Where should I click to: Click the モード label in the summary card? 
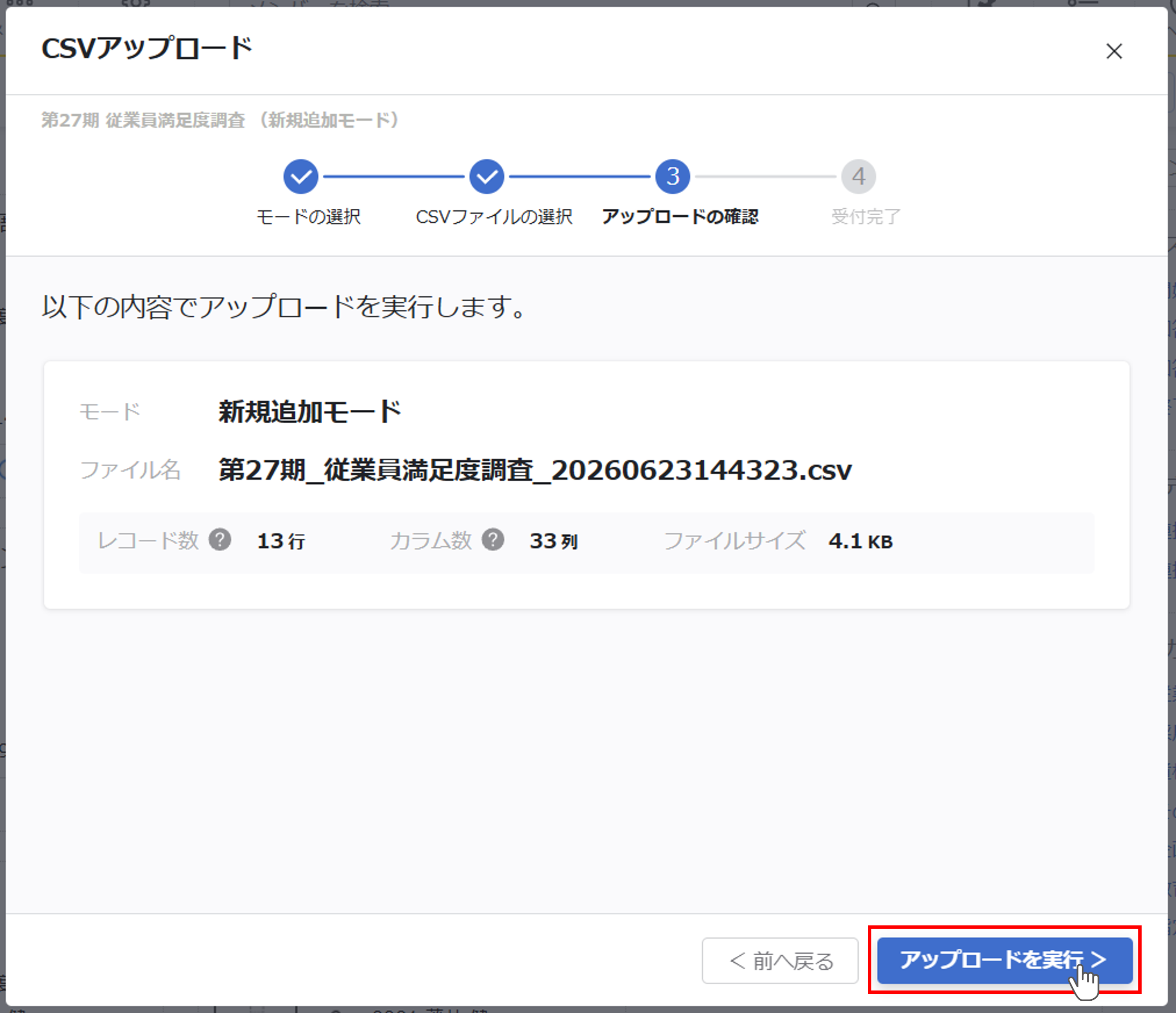click(x=110, y=412)
